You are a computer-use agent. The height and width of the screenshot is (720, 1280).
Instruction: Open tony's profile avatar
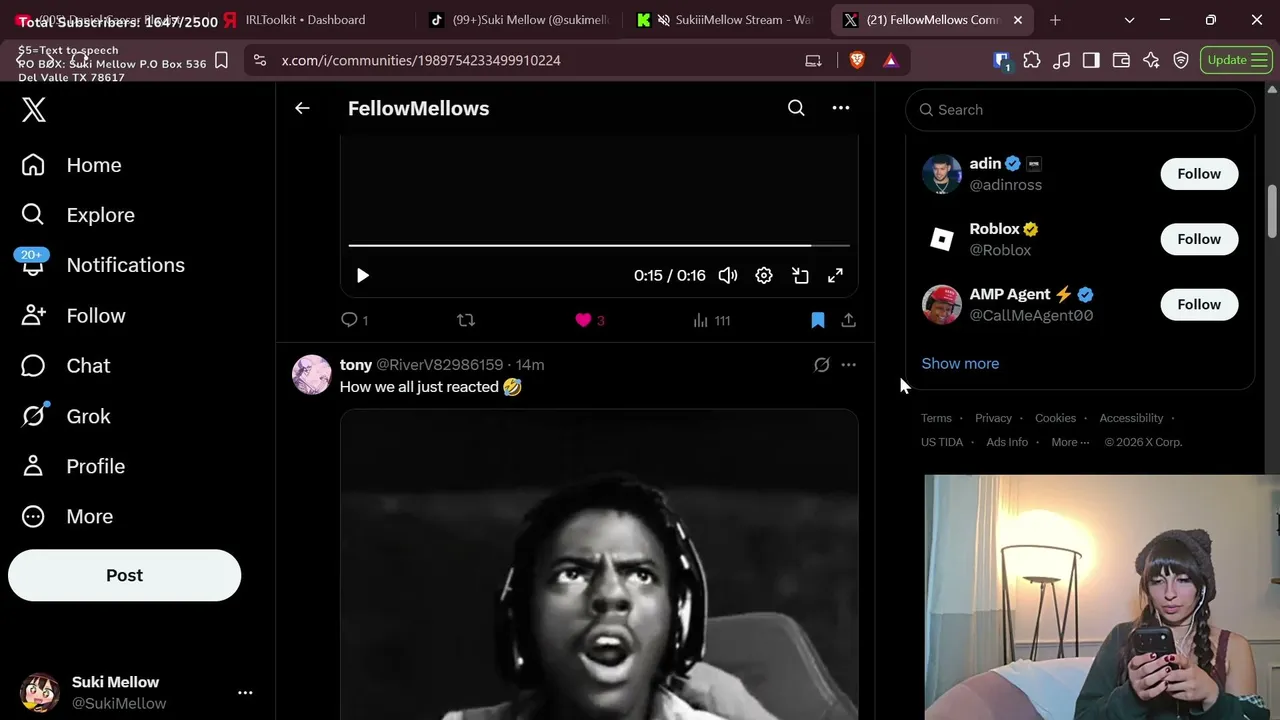click(x=312, y=375)
